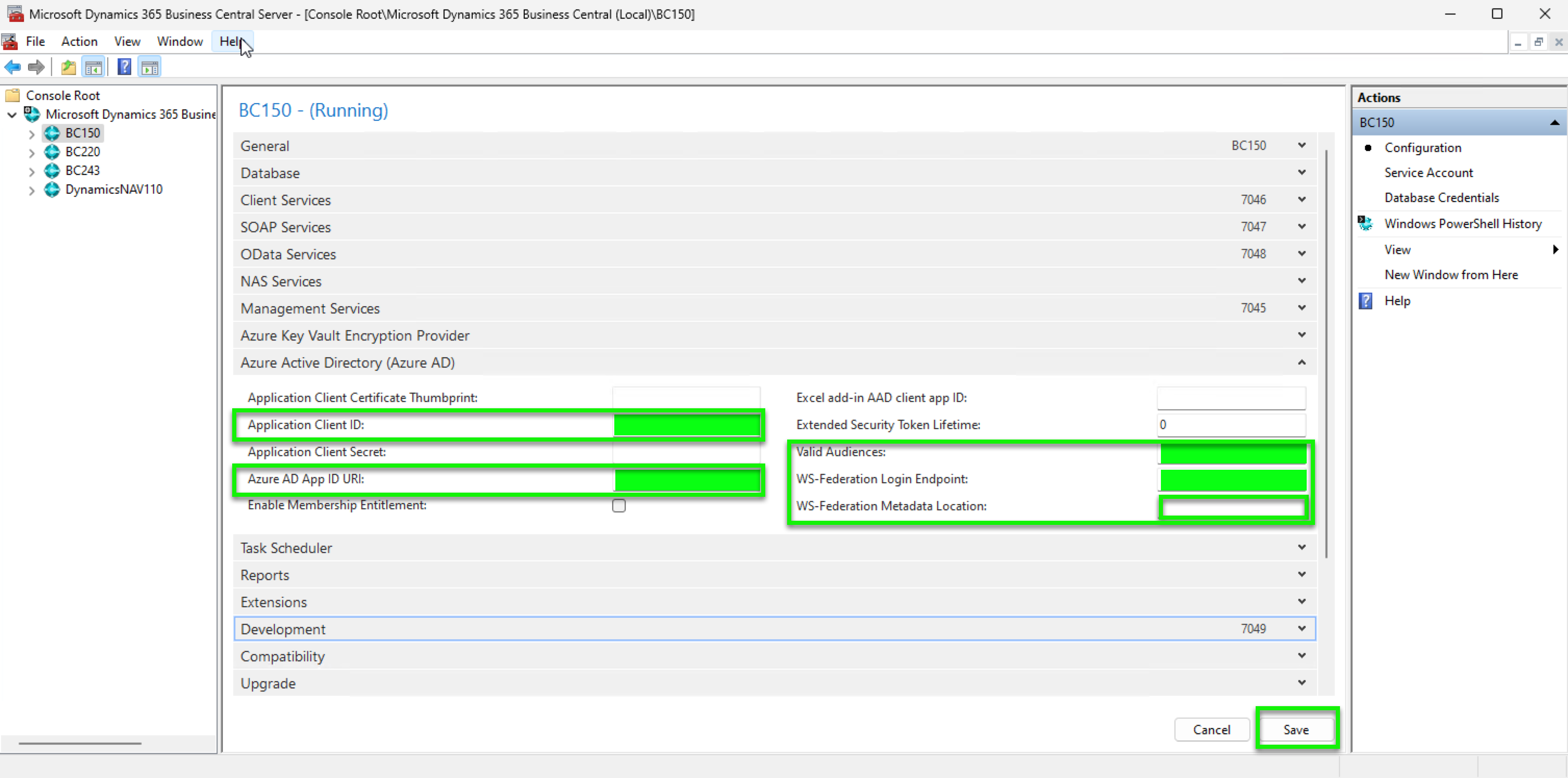Click the BC150 server instance icon

[x=53, y=133]
